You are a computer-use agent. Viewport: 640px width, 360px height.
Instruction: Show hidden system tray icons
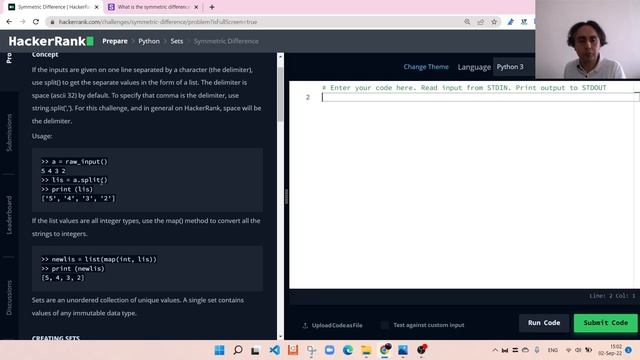(495, 350)
